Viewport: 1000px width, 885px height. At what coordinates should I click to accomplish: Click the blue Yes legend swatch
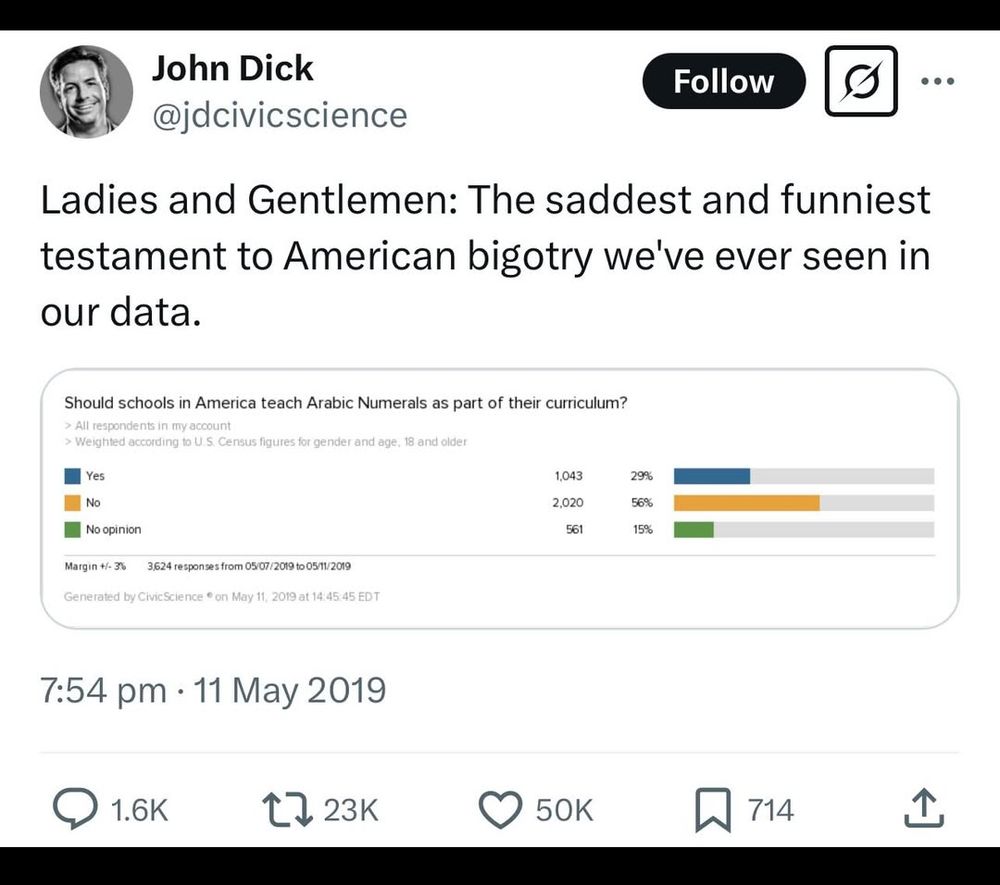tap(72, 476)
